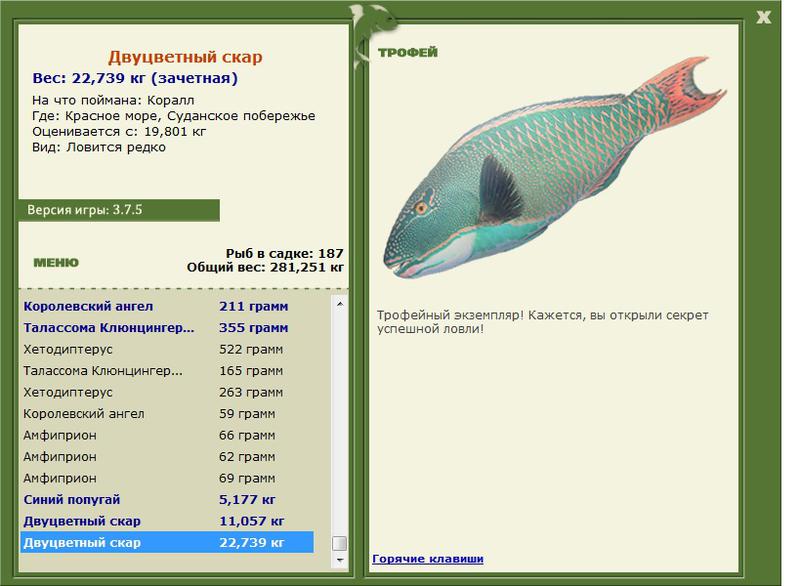Close the trophy window with X

tap(763, 17)
